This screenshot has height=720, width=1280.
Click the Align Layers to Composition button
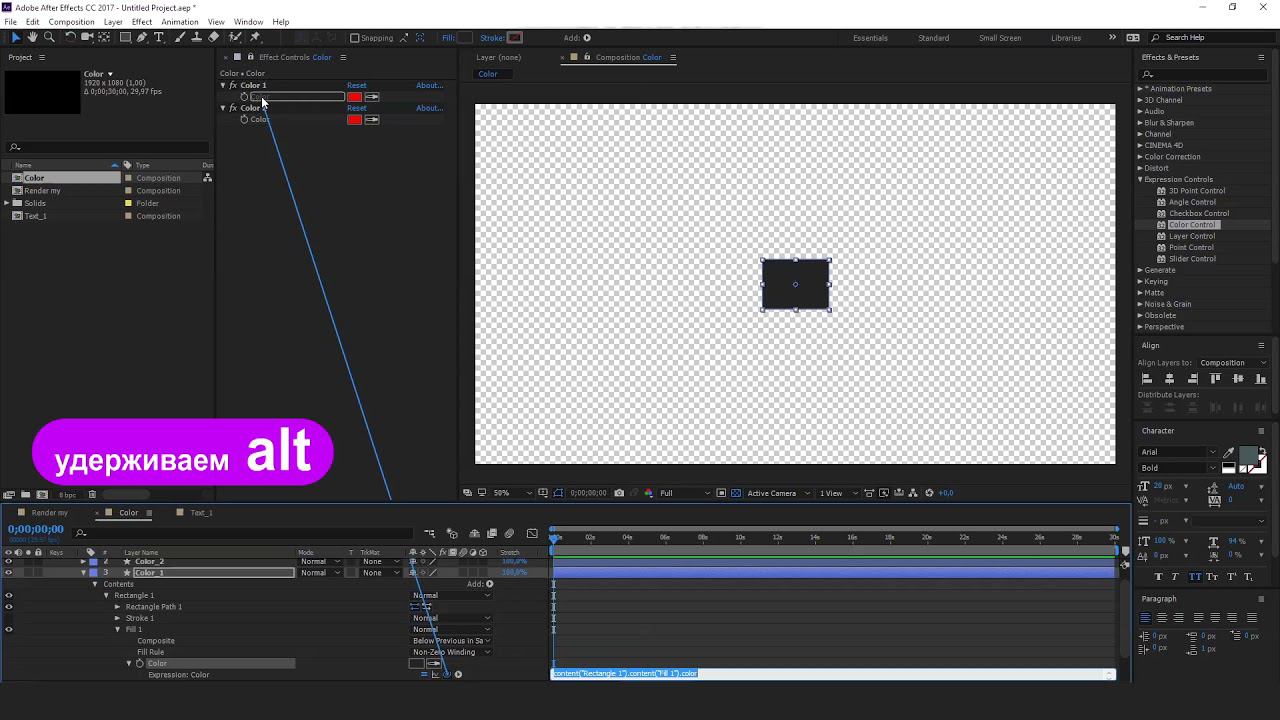coord(1232,363)
